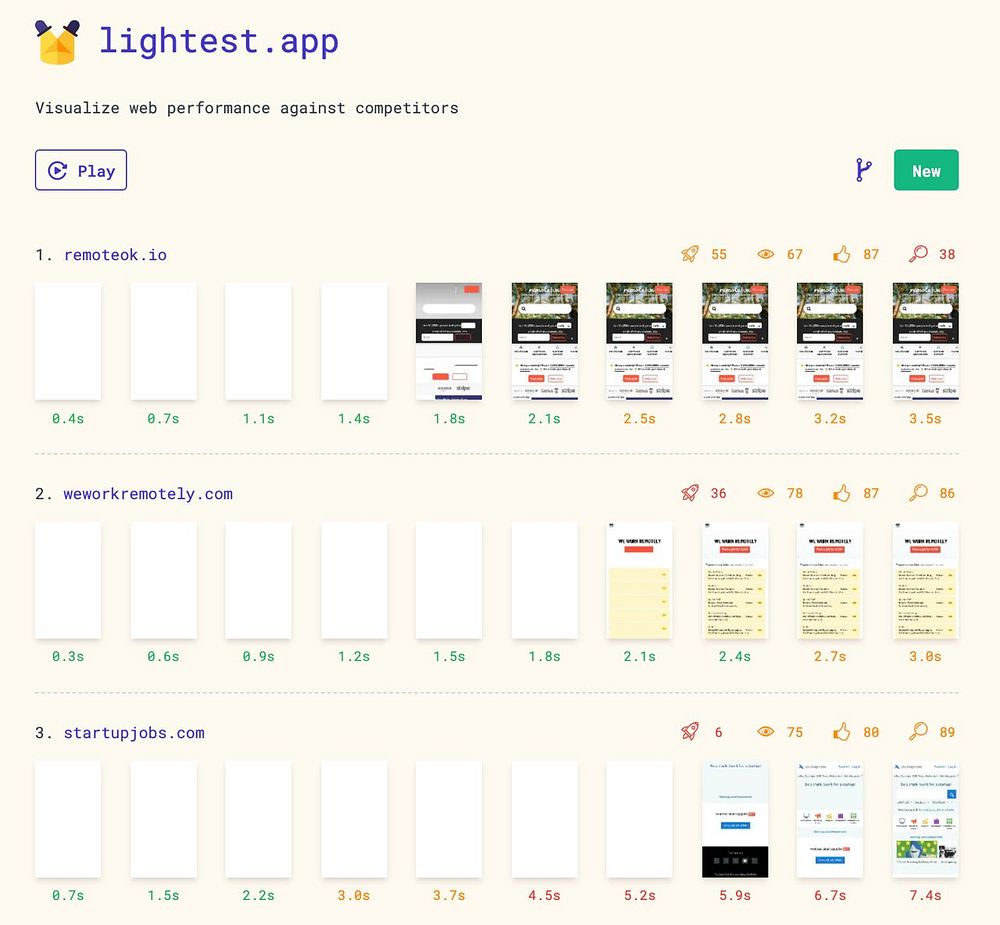The width and height of the screenshot is (1000, 925).
Task: Open the git branch fork icon
Action: coord(864,170)
